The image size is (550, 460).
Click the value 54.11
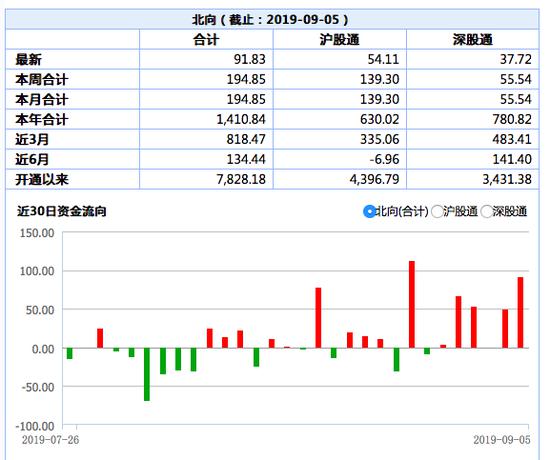point(383,59)
